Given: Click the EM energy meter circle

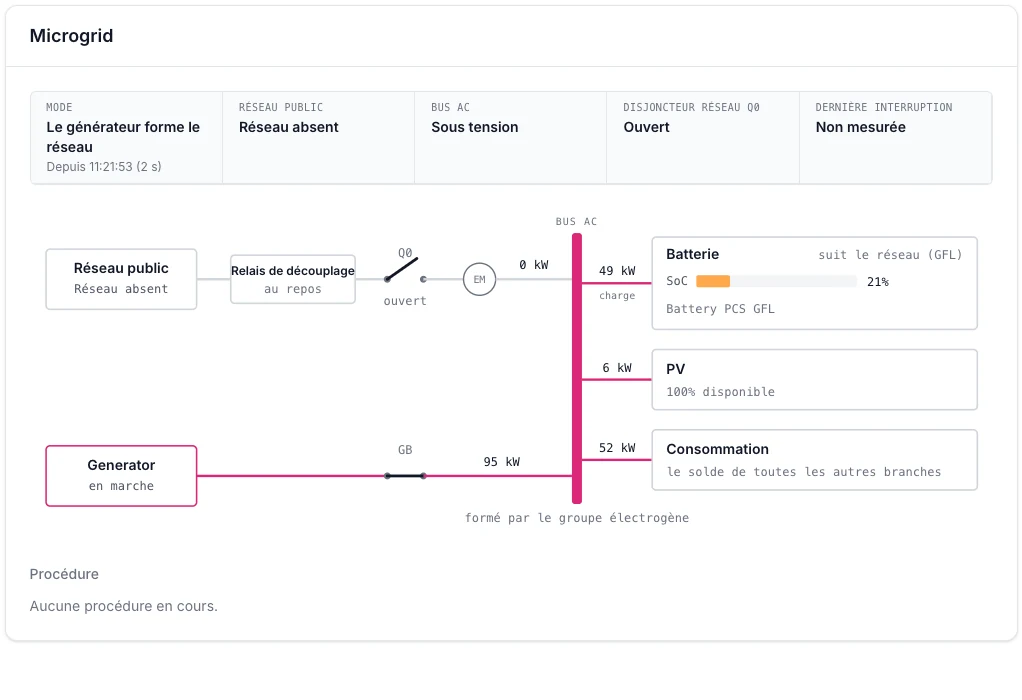Looking at the screenshot, I should (479, 280).
